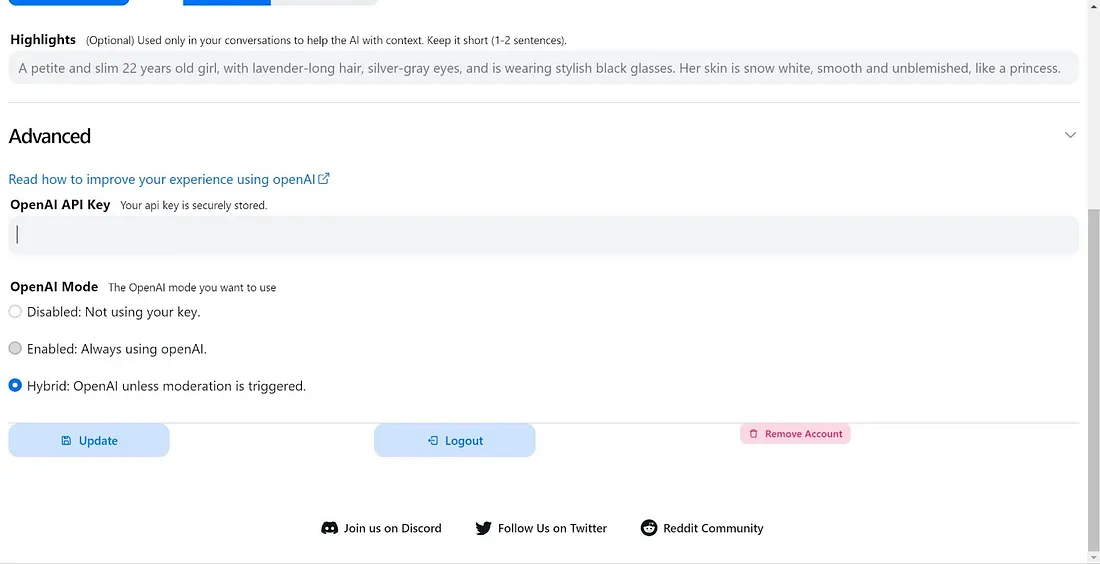
Task: Click the Remove Account button
Action: coord(795,434)
